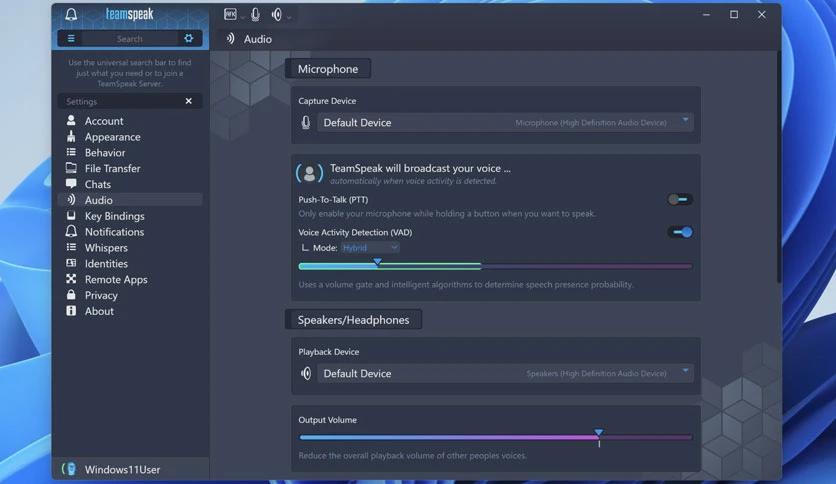Click the Privacy padlock icon
The height and width of the screenshot is (484, 836).
pos(71,294)
